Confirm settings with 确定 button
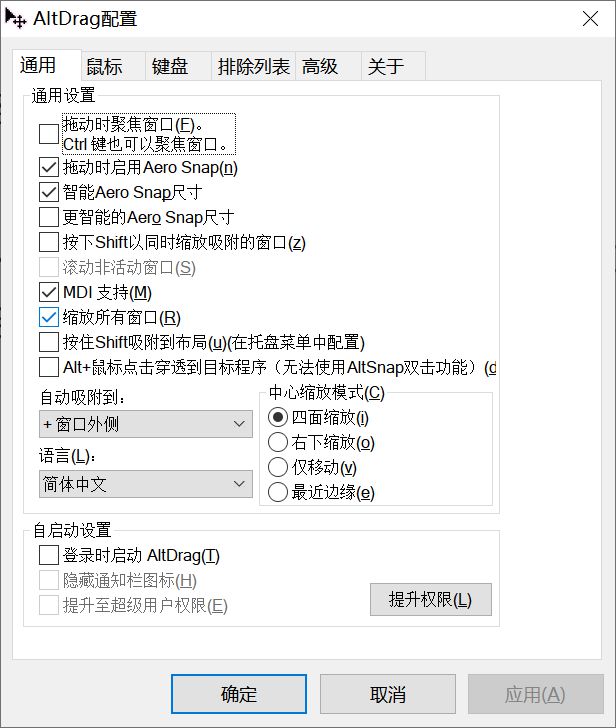 coord(239,694)
